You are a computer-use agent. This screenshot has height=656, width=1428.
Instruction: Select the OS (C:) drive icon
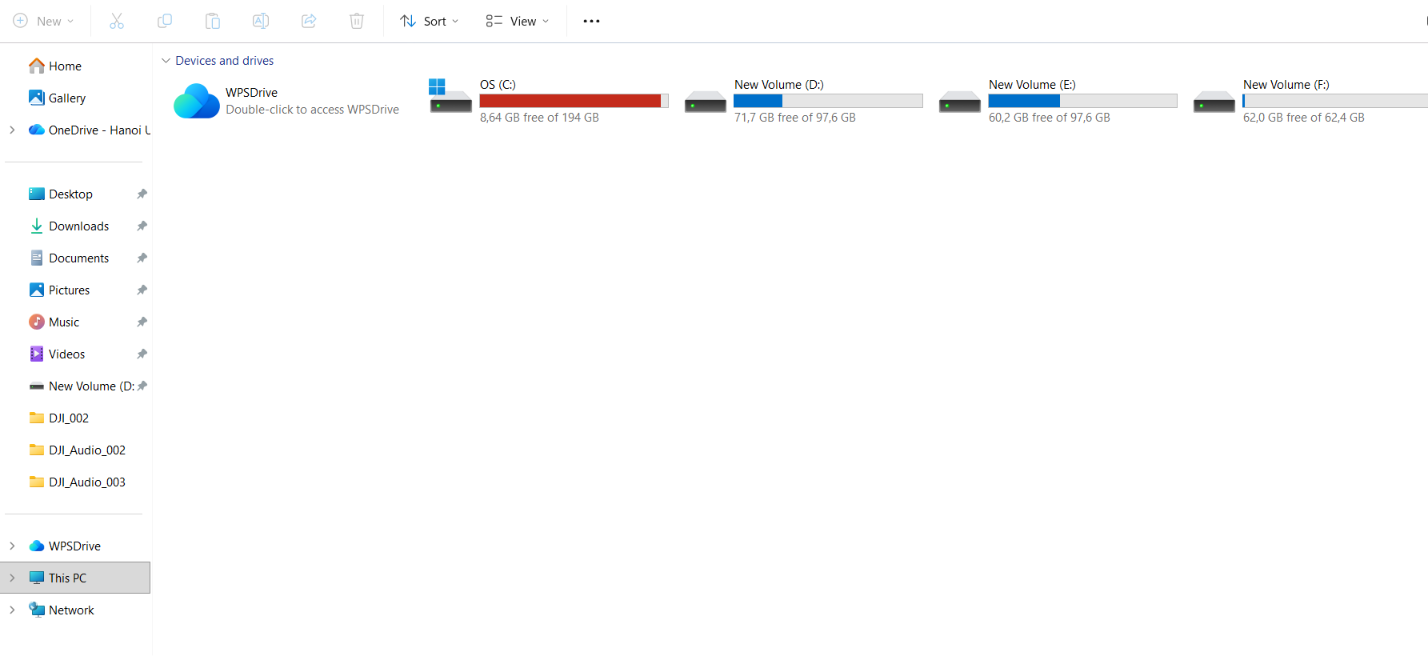450,96
